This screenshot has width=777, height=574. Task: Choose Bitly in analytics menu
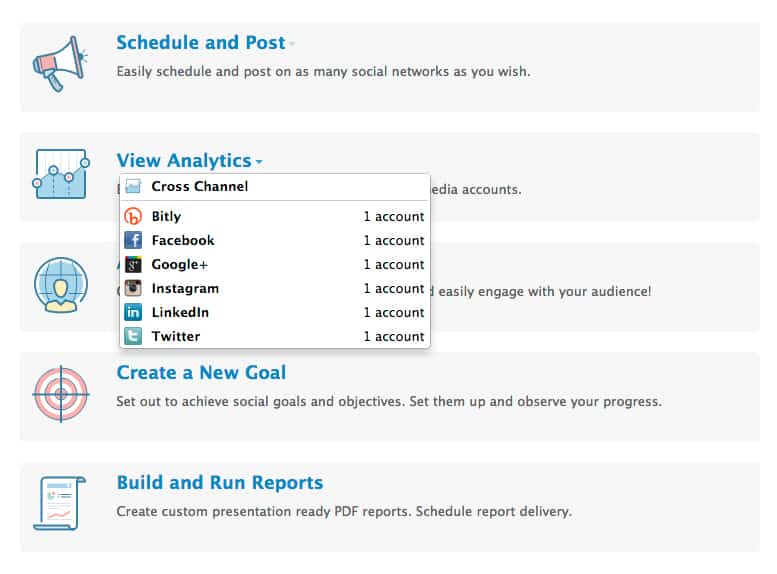[275, 217]
